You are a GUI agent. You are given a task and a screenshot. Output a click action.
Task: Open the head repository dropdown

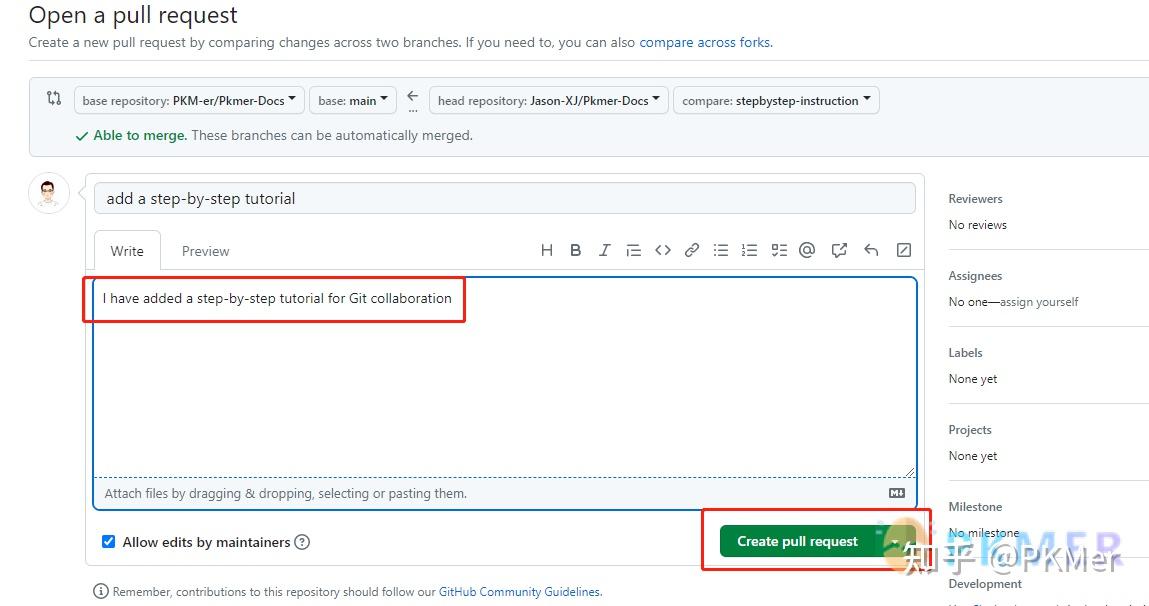coord(549,100)
